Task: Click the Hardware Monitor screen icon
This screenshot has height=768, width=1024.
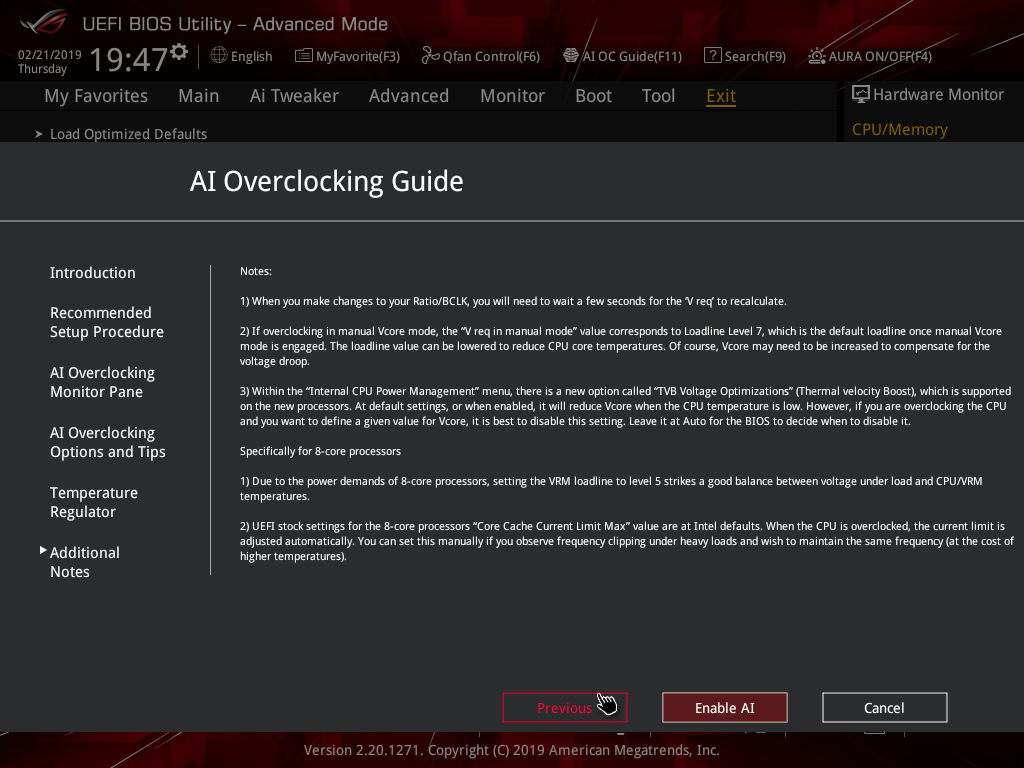Action: point(861,95)
